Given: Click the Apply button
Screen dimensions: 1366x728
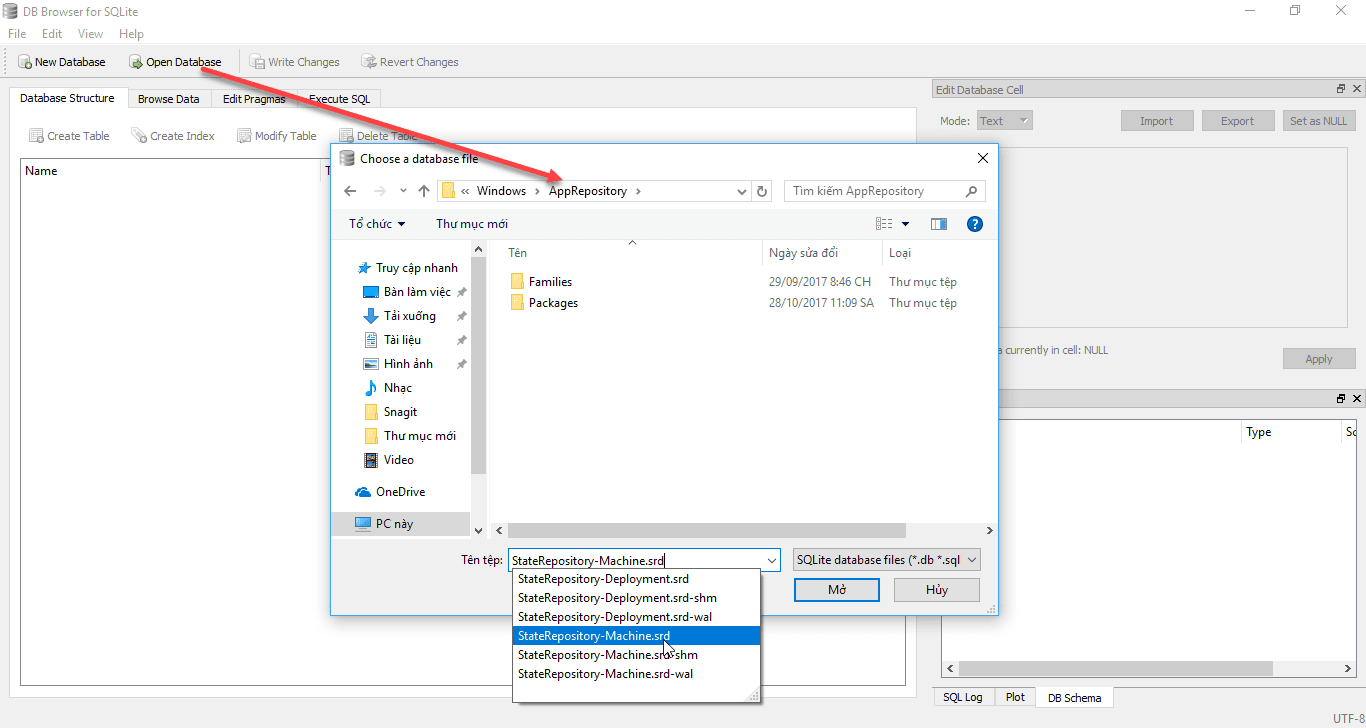Looking at the screenshot, I should pos(1319,359).
